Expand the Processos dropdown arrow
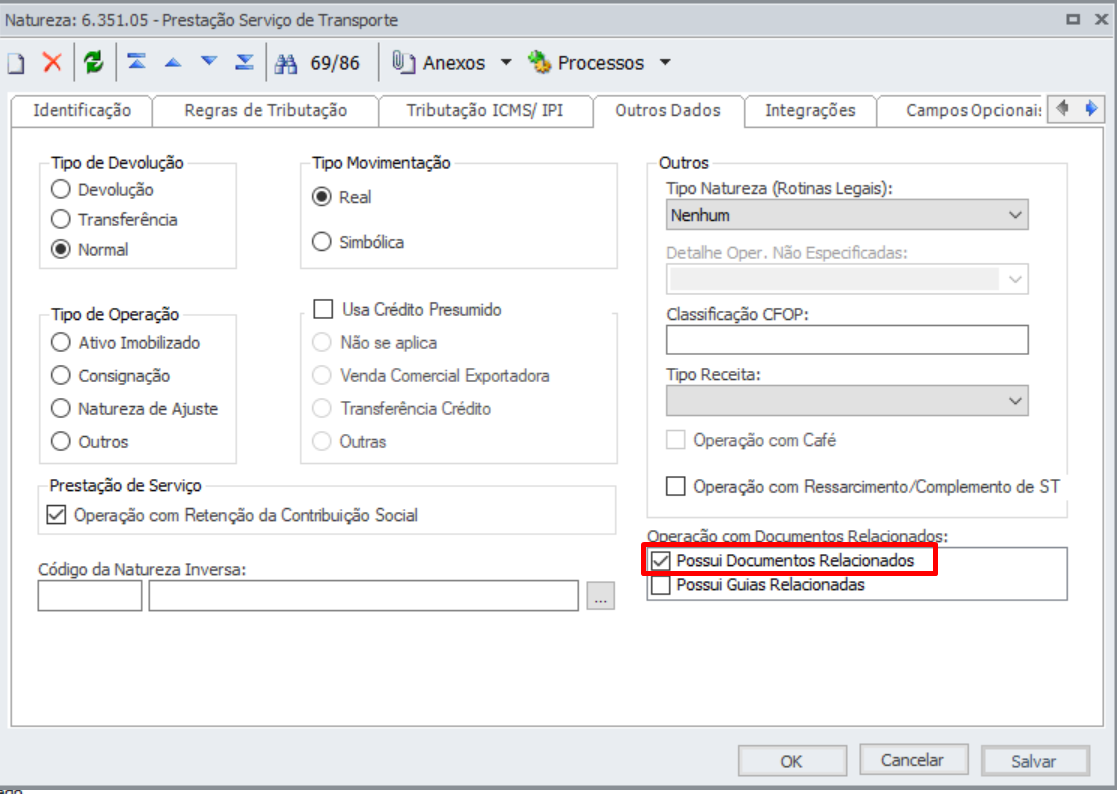This screenshot has width=1117, height=794. [x=665, y=63]
